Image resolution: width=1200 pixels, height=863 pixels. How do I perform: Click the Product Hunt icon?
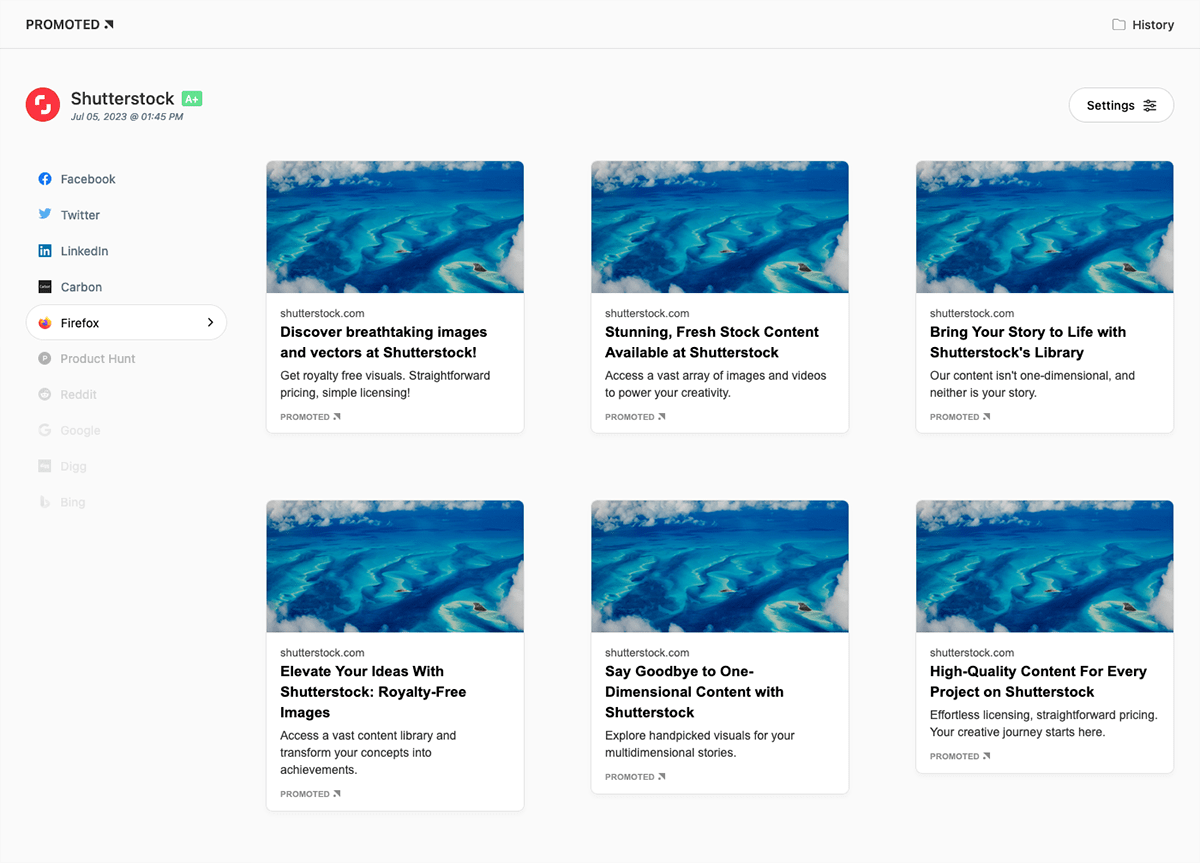click(x=45, y=358)
